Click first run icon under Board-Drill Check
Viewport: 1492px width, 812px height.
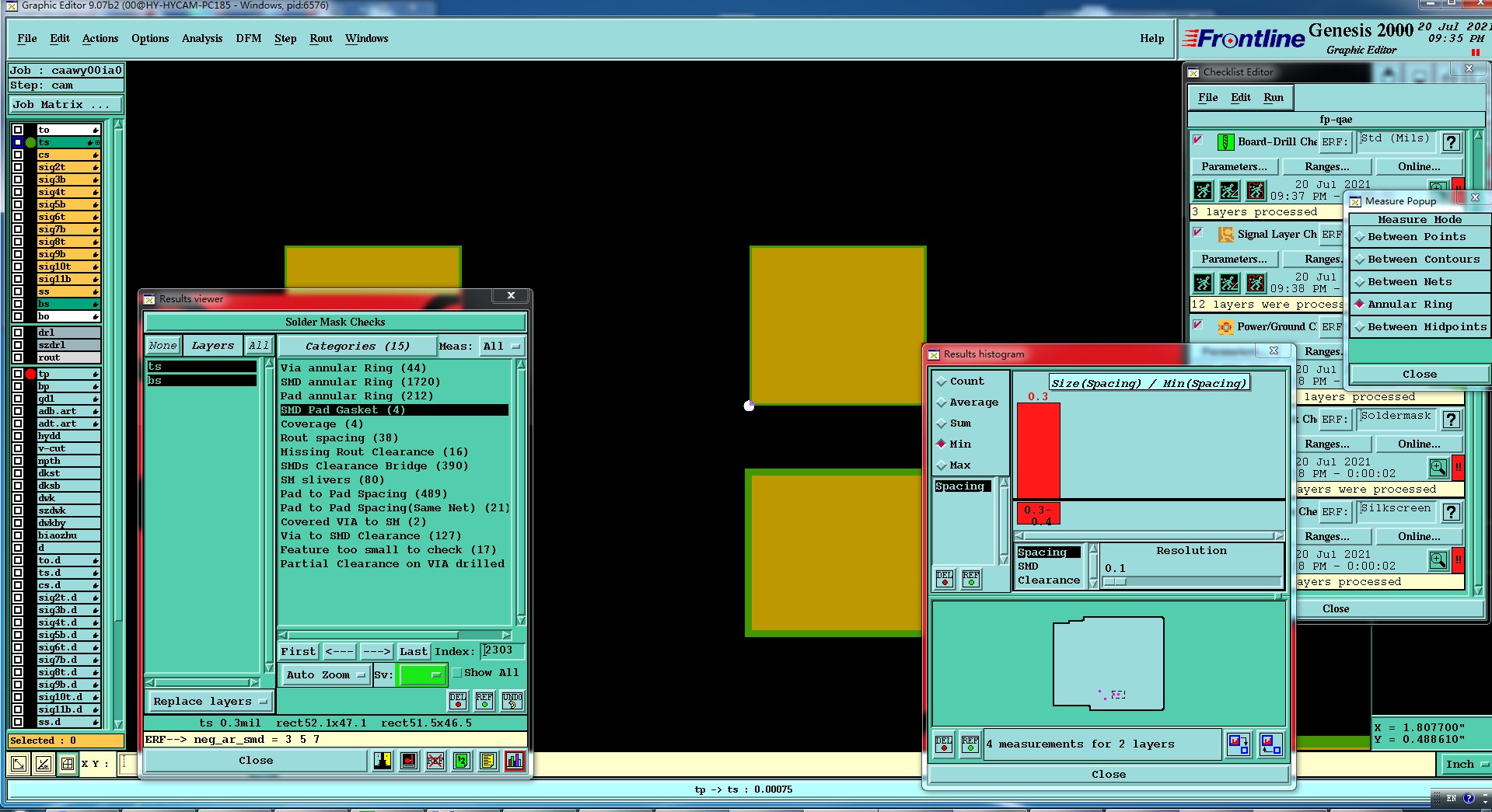click(1203, 190)
